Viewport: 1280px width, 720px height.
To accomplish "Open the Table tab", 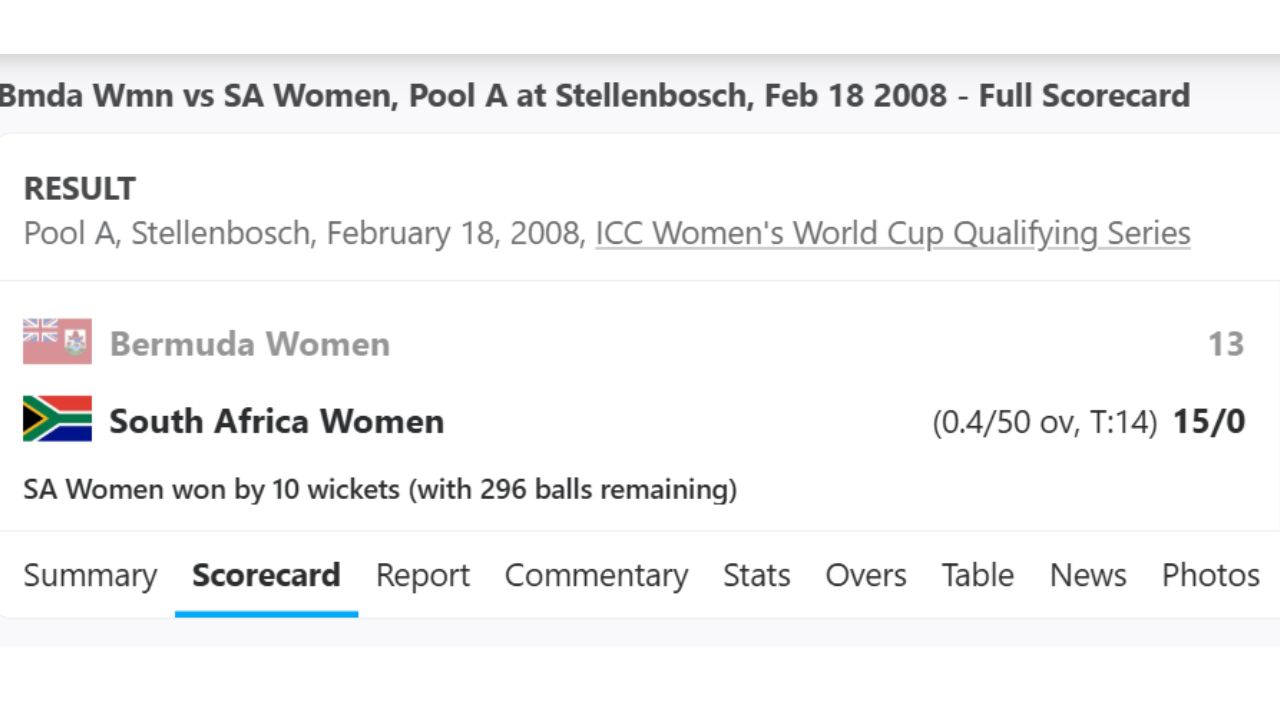I will click(977, 575).
